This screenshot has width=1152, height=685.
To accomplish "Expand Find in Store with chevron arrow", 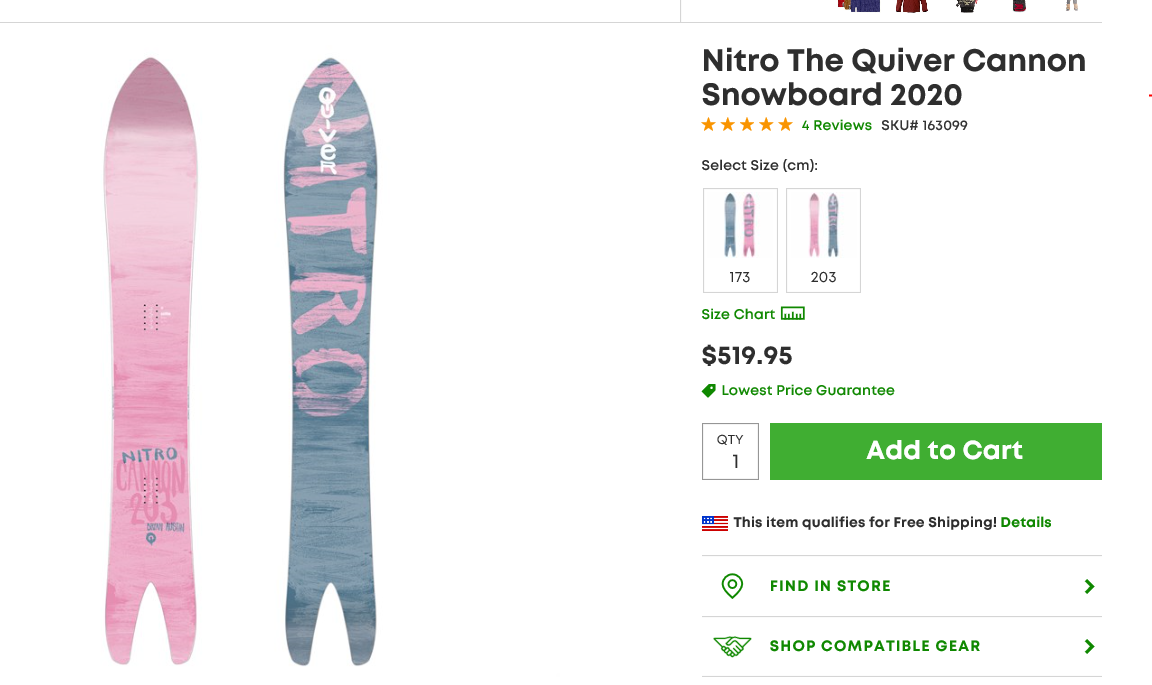I will tap(1089, 587).
